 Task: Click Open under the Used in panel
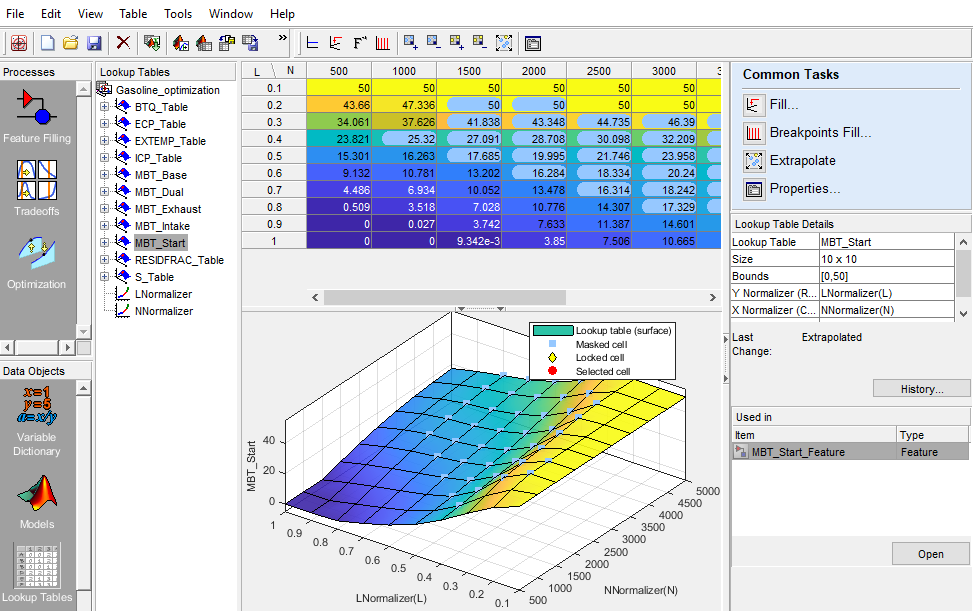(930, 553)
